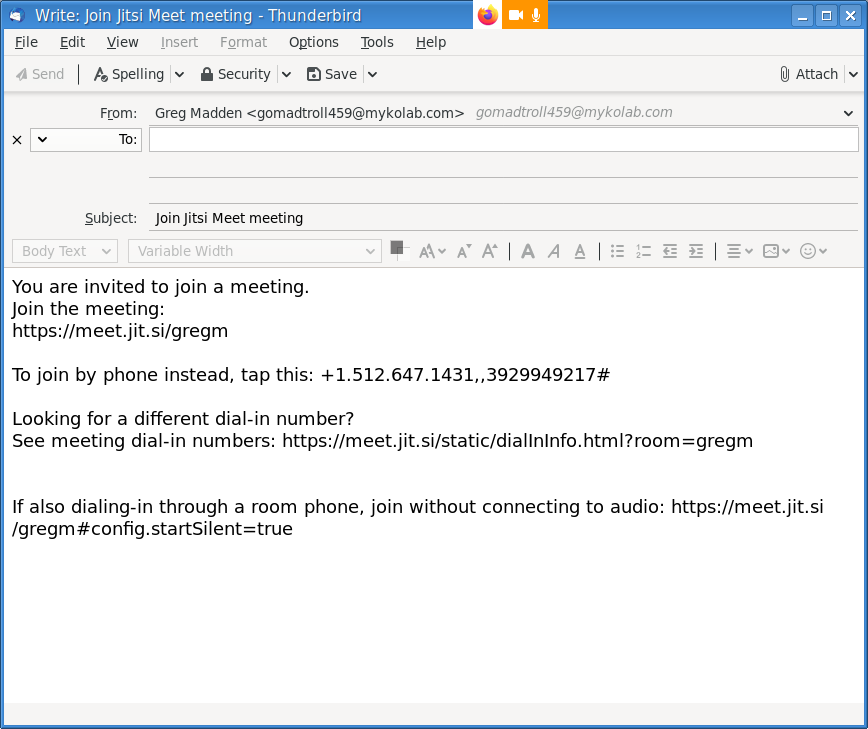Open the Format menu
This screenshot has height=729, width=868.
tap(243, 42)
